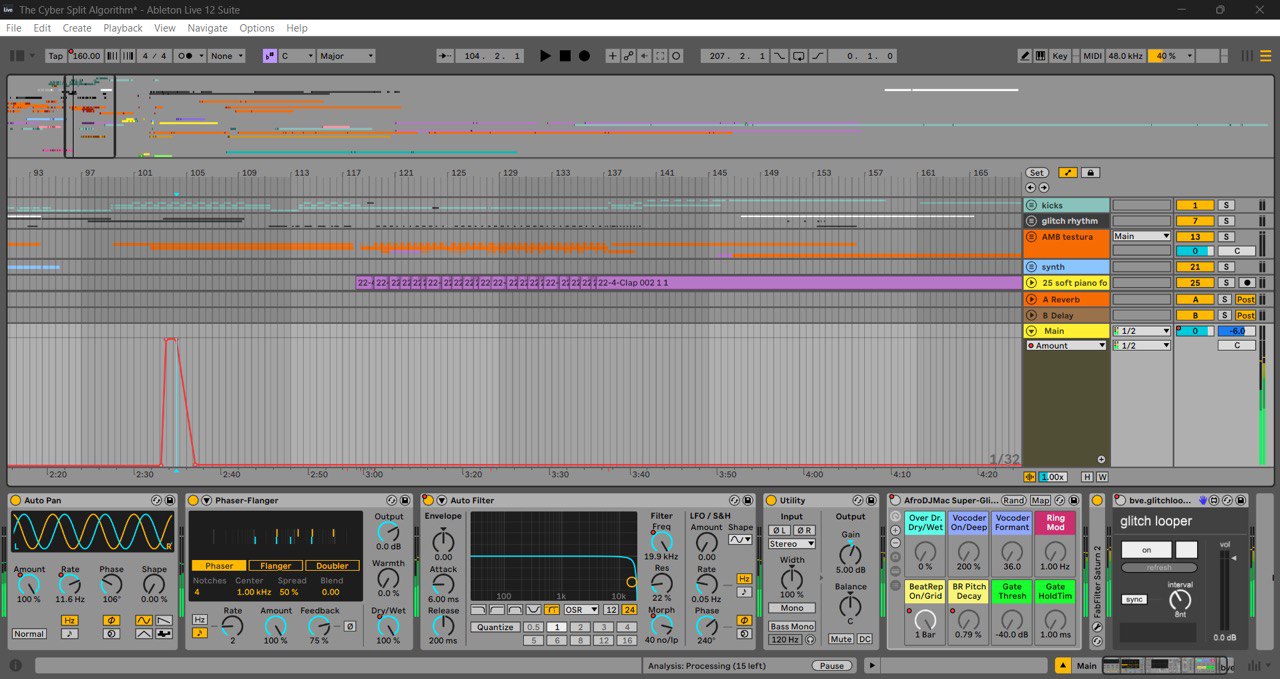Click the Utility Gain knob
The height and width of the screenshot is (679, 1280).
850,555
